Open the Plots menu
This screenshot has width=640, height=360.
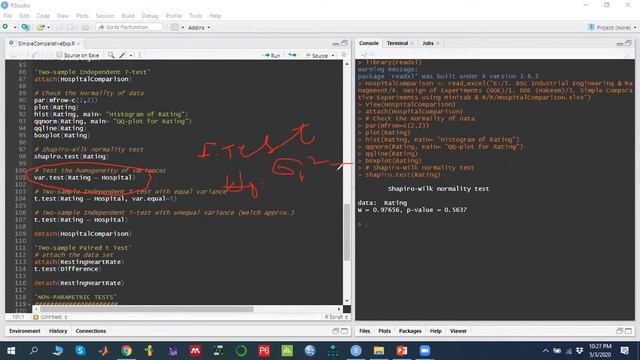click(82, 16)
